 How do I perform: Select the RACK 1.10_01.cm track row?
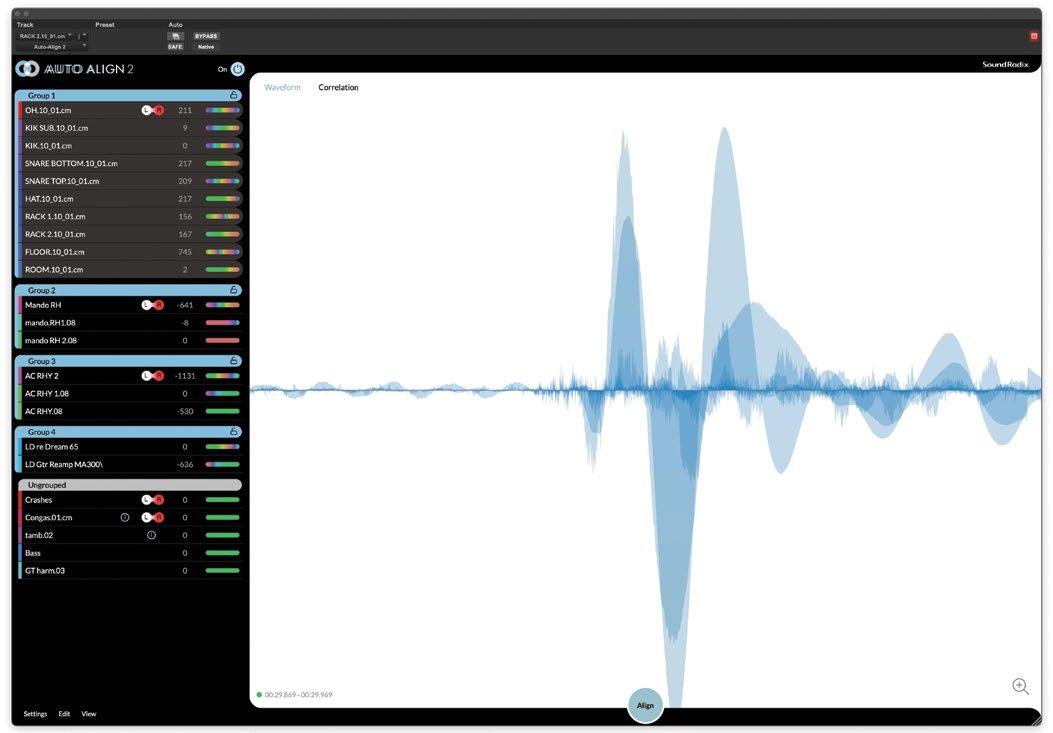(129, 216)
